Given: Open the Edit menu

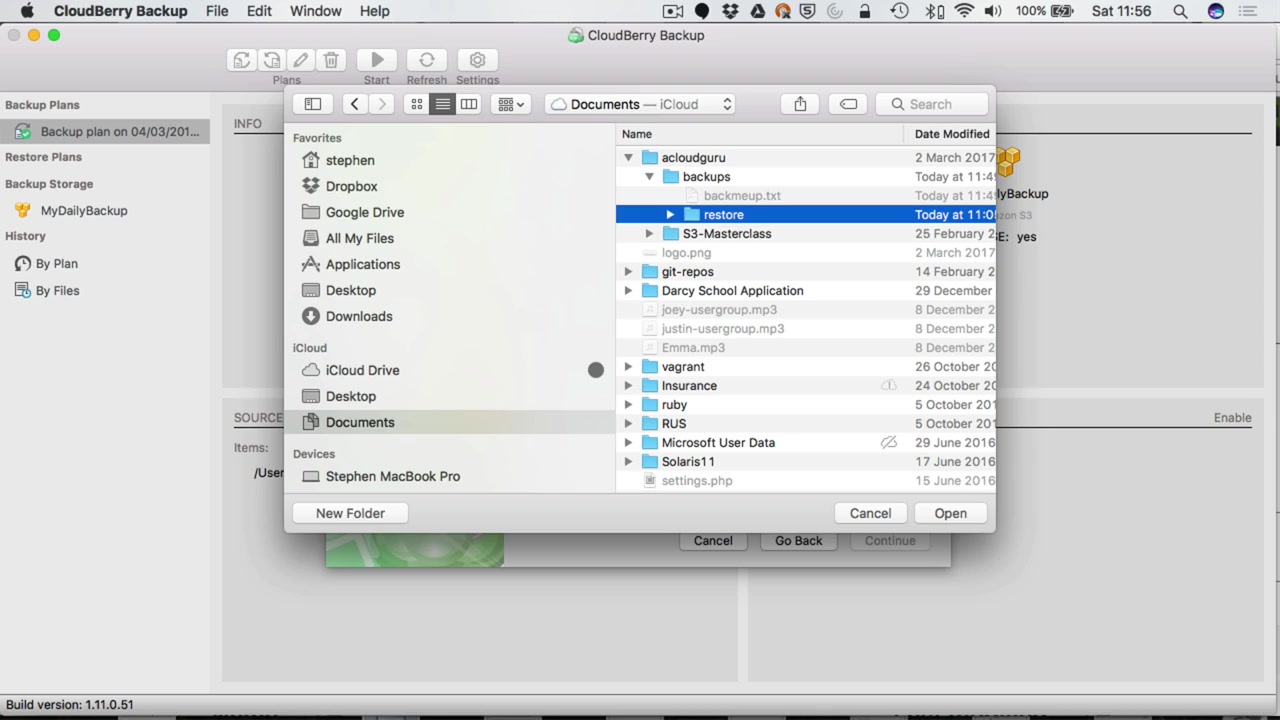Looking at the screenshot, I should [x=259, y=11].
